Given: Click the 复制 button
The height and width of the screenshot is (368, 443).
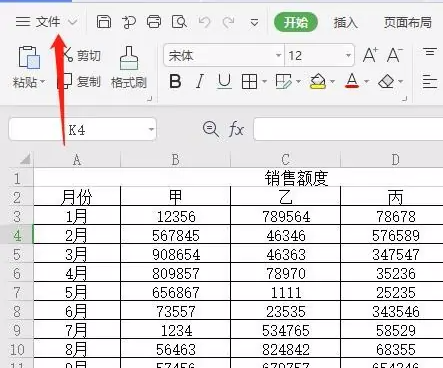Looking at the screenshot, I should tap(80, 82).
